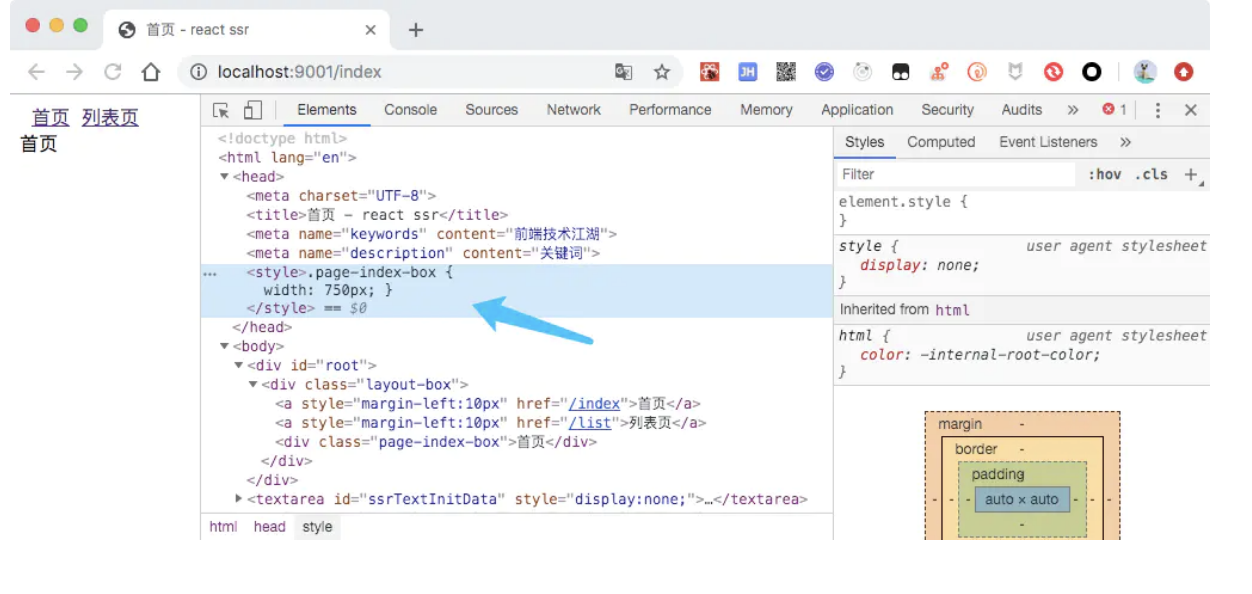Open a new browser tab
Screen dimensions: 1252x594
(x=416, y=30)
